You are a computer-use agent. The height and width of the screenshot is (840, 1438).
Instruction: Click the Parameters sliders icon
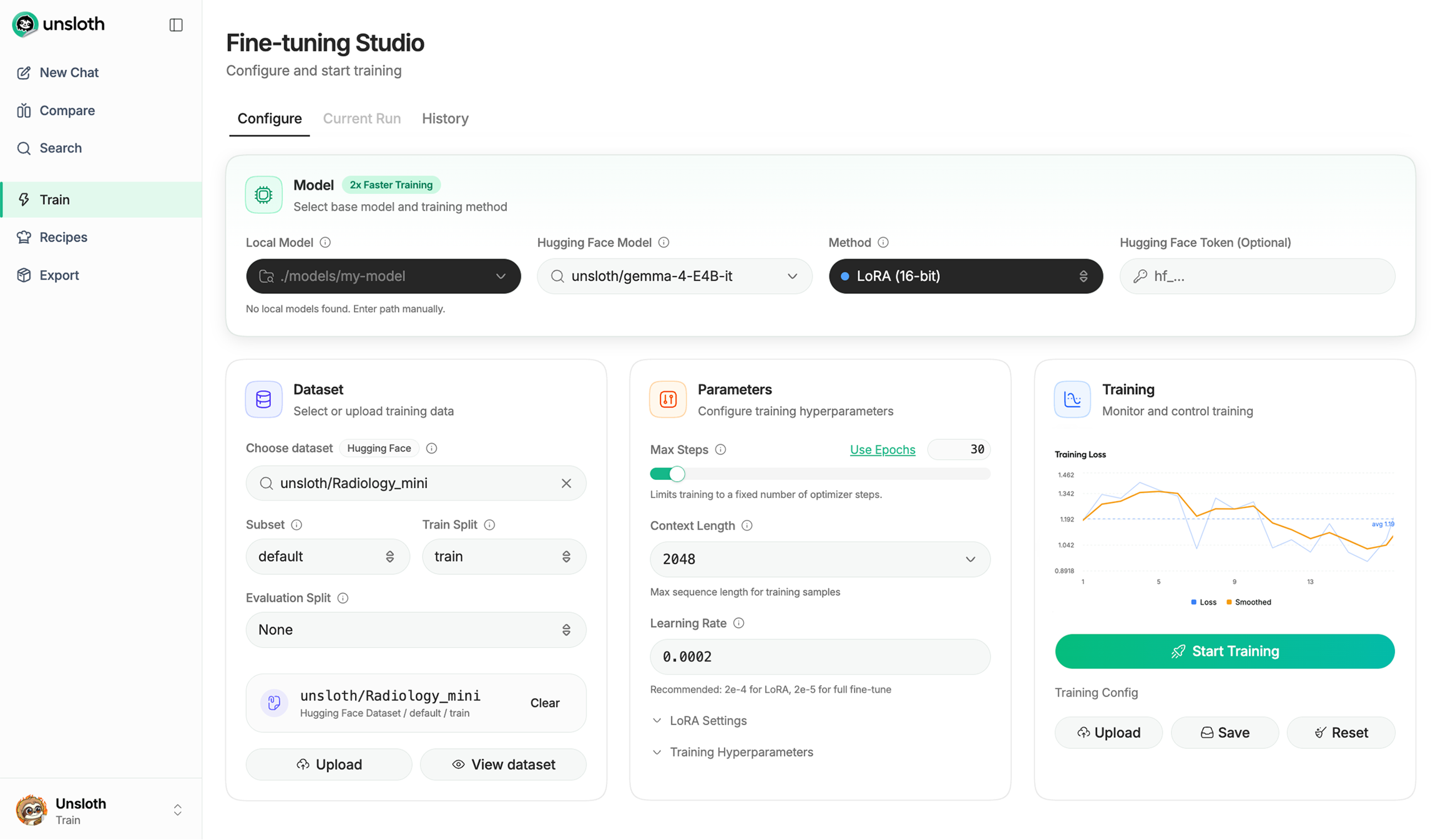pos(668,399)
